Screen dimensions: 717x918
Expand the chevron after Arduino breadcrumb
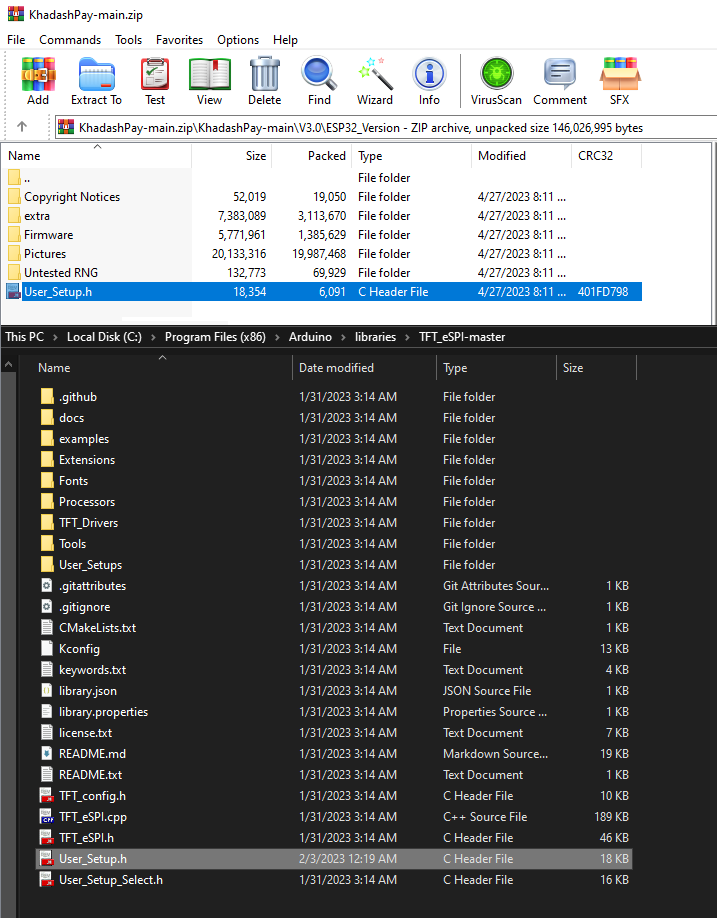point(343,337)
